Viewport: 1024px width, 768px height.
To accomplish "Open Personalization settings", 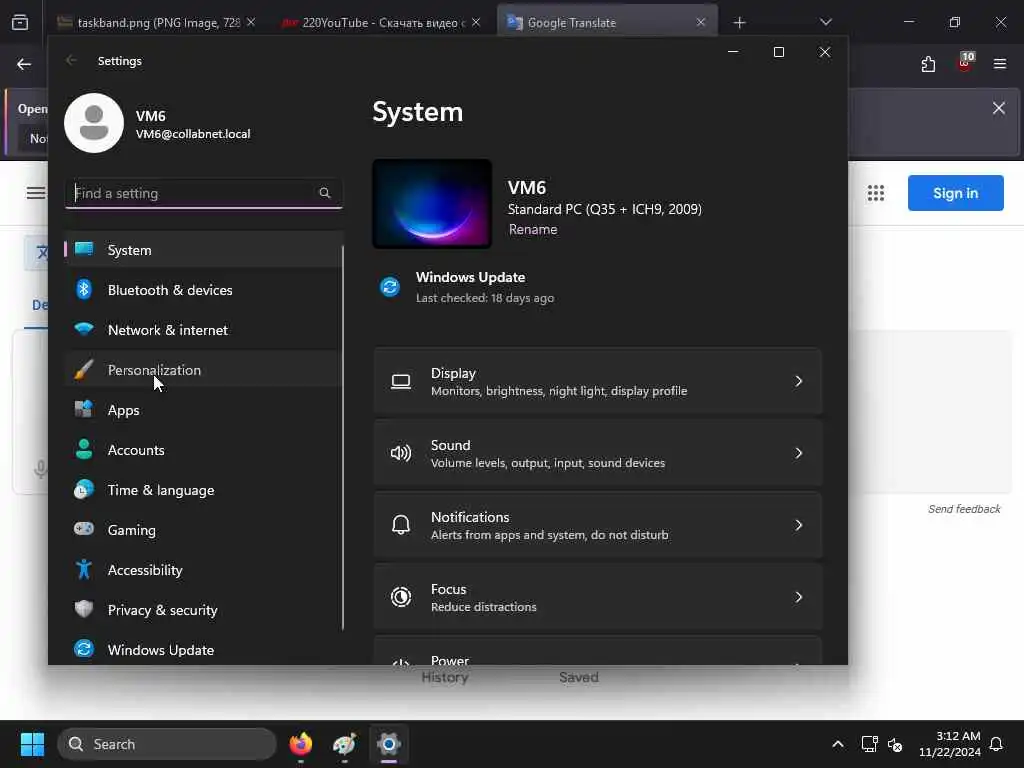I will click(203, 370).
